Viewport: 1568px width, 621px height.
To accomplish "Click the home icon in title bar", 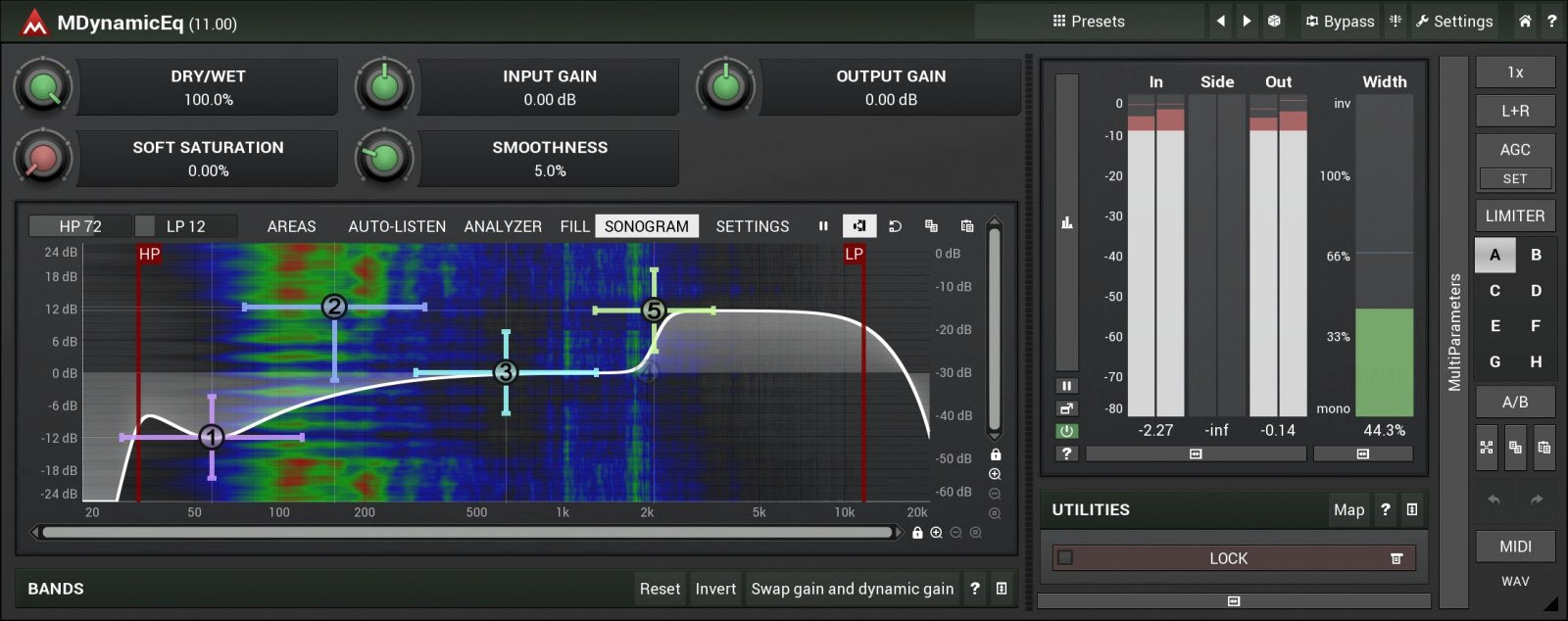I will 1525,21.
